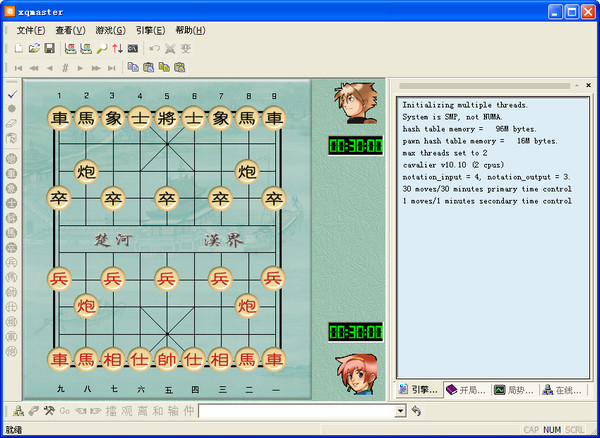This screenshot has width=600, height=438.
Task: Select the red 炮 on file 二
Action: coord(247,306)
